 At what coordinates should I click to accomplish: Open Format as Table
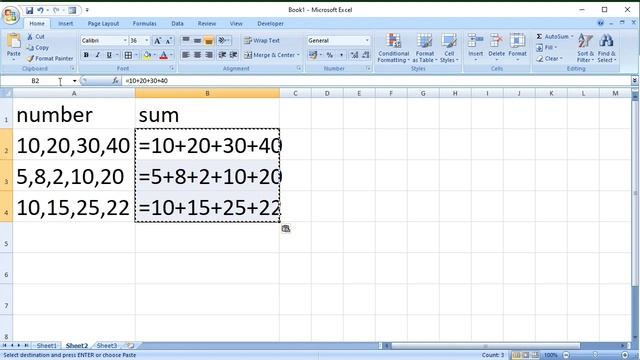[424, 48]
